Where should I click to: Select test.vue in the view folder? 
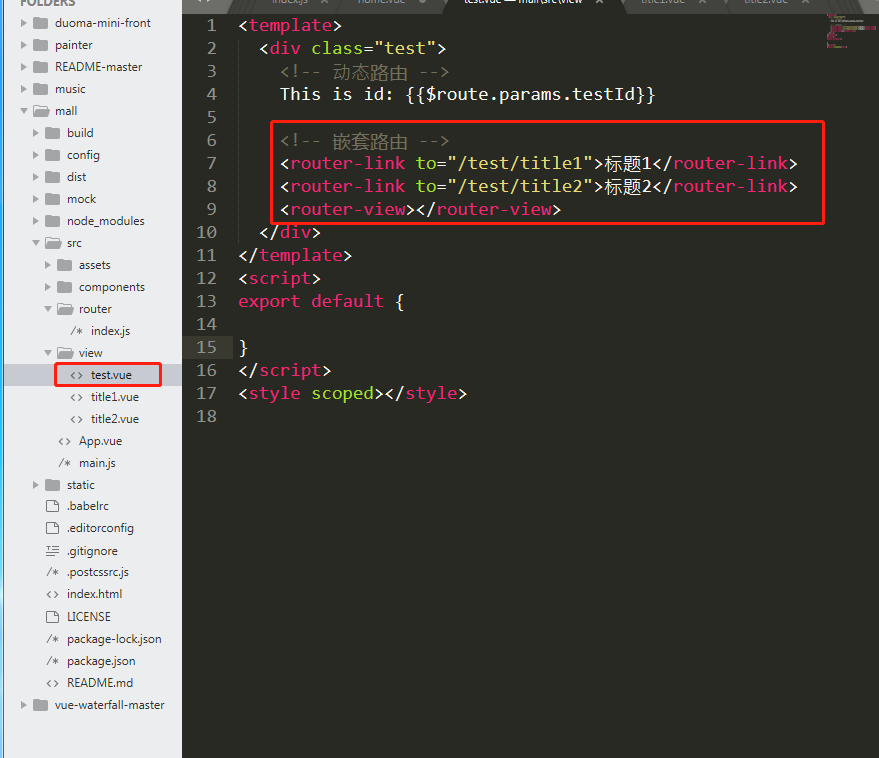point(110,375)
